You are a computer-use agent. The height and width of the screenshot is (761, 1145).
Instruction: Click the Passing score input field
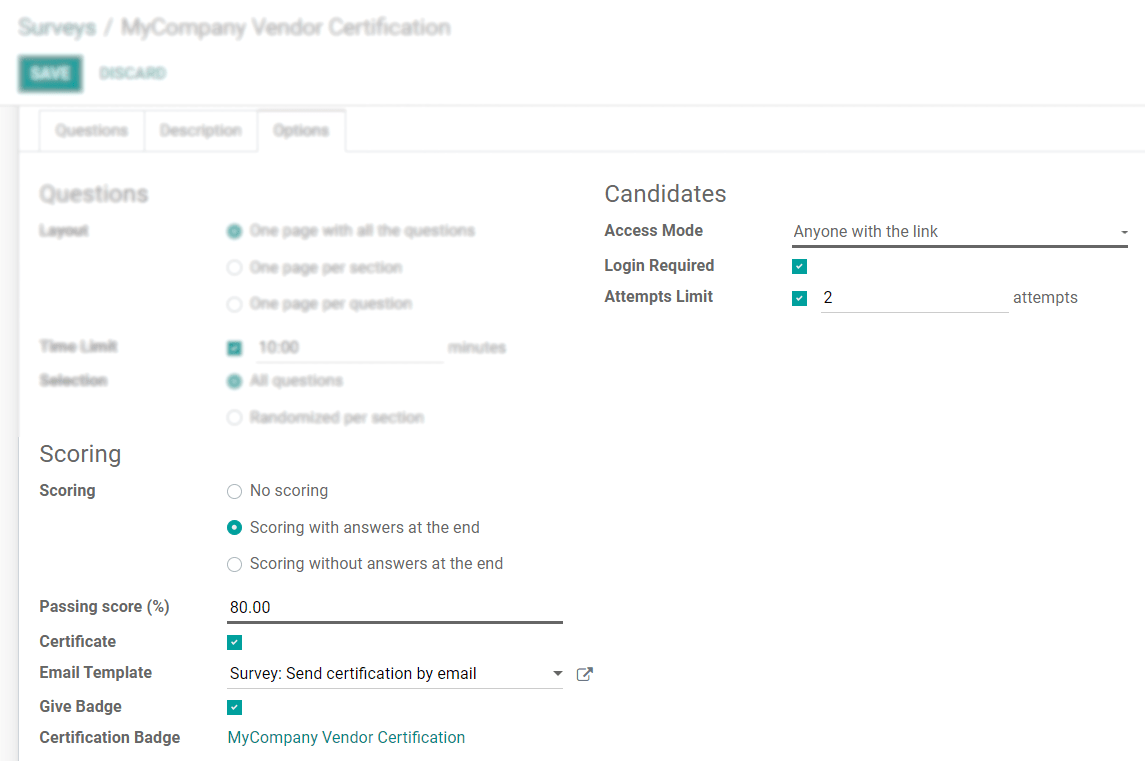coord(394,608)
